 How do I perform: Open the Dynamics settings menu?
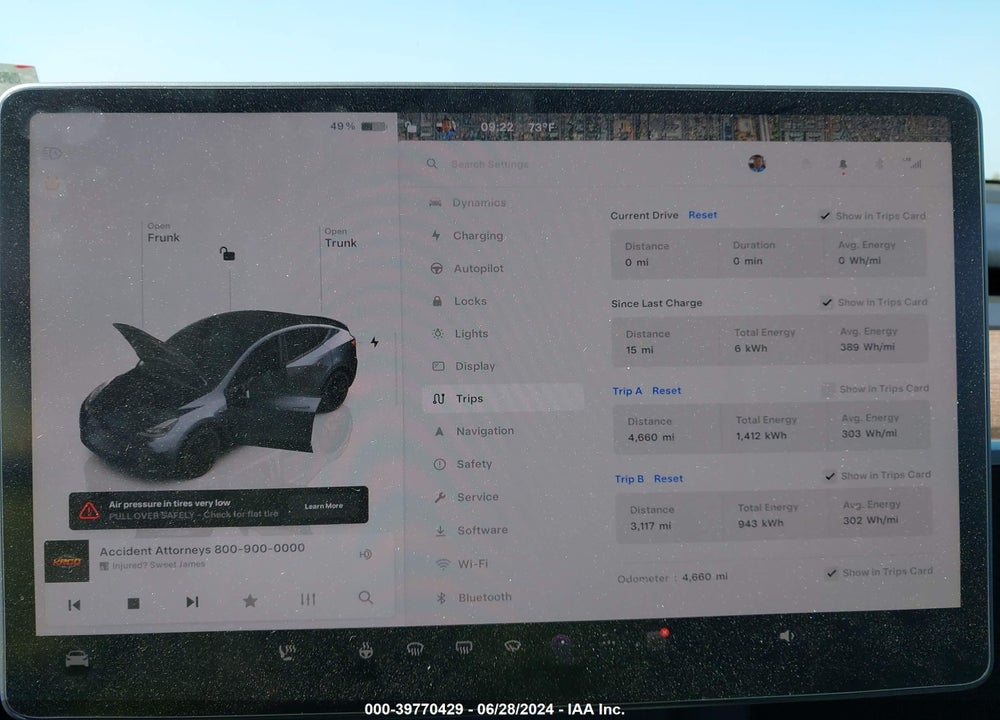click(x=468, y=202)
